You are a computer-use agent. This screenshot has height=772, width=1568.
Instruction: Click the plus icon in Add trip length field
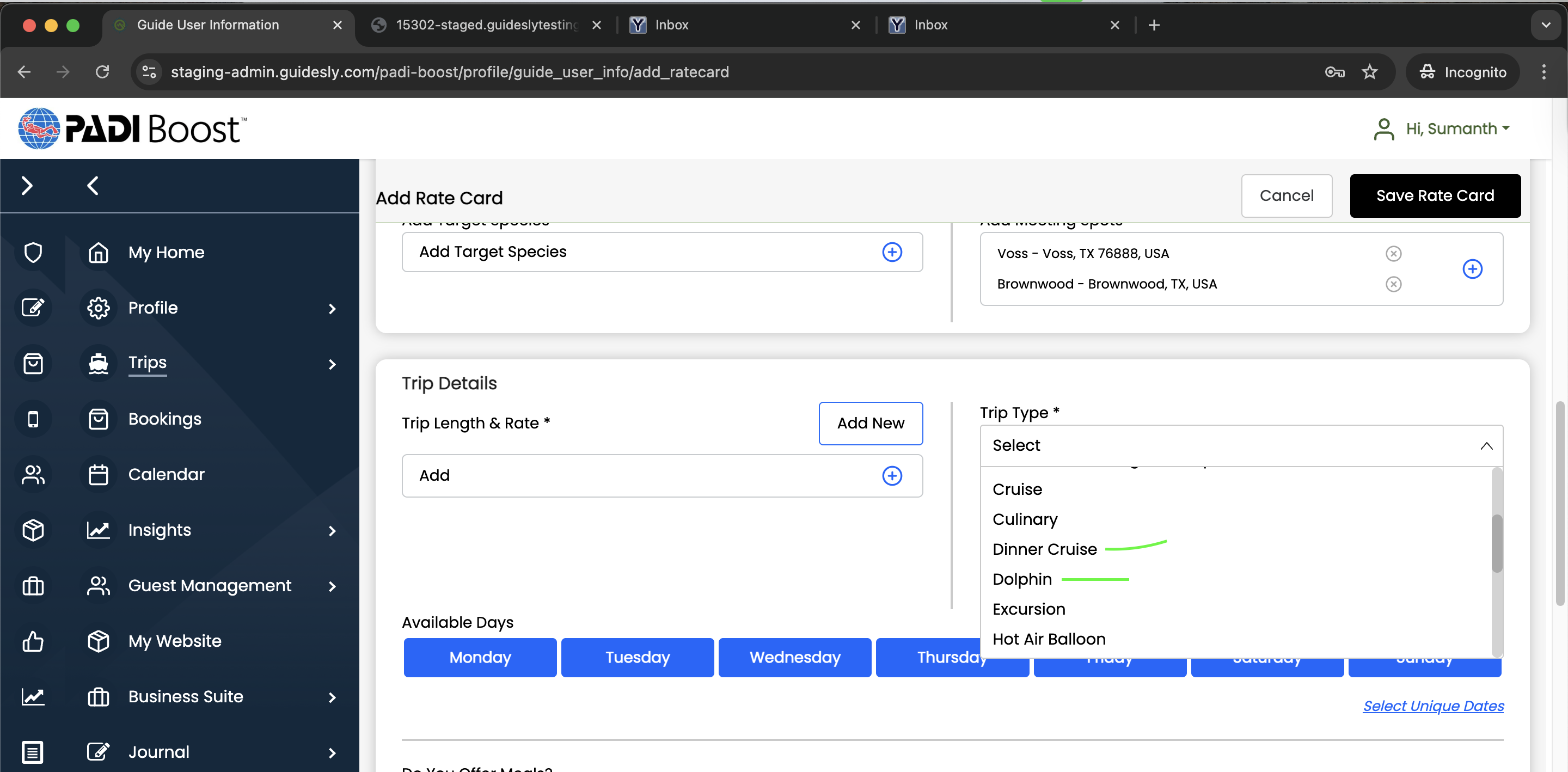[x=892, y=475]
